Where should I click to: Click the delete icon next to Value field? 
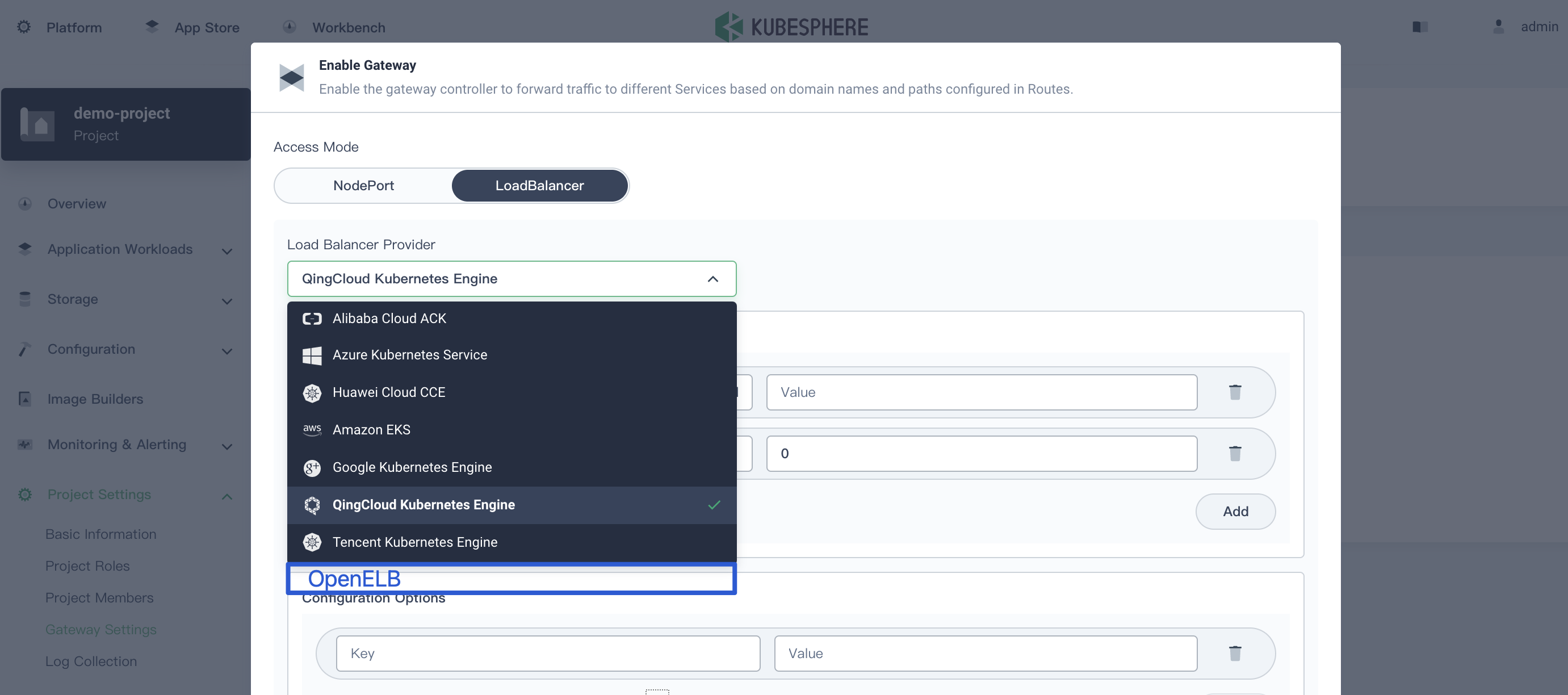(x=1236, y=392)
